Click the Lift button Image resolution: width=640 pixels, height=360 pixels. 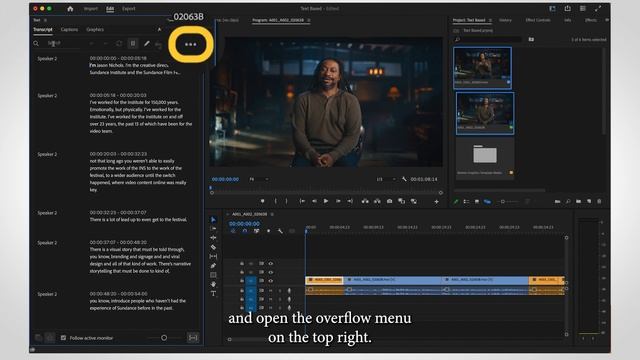[365, 201]
